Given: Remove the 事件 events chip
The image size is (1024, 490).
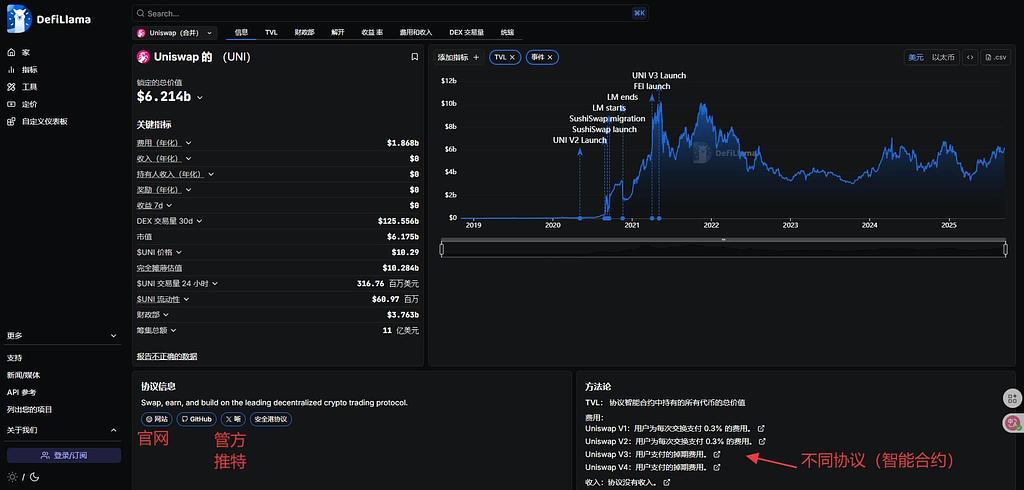Looking at the screenshot, I should click(x=551, y=58).
